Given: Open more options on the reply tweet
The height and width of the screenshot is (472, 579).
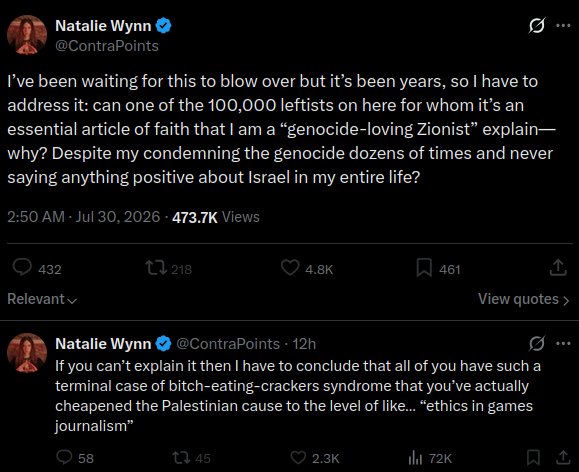Looking at the screenshot, I should 563,344.
